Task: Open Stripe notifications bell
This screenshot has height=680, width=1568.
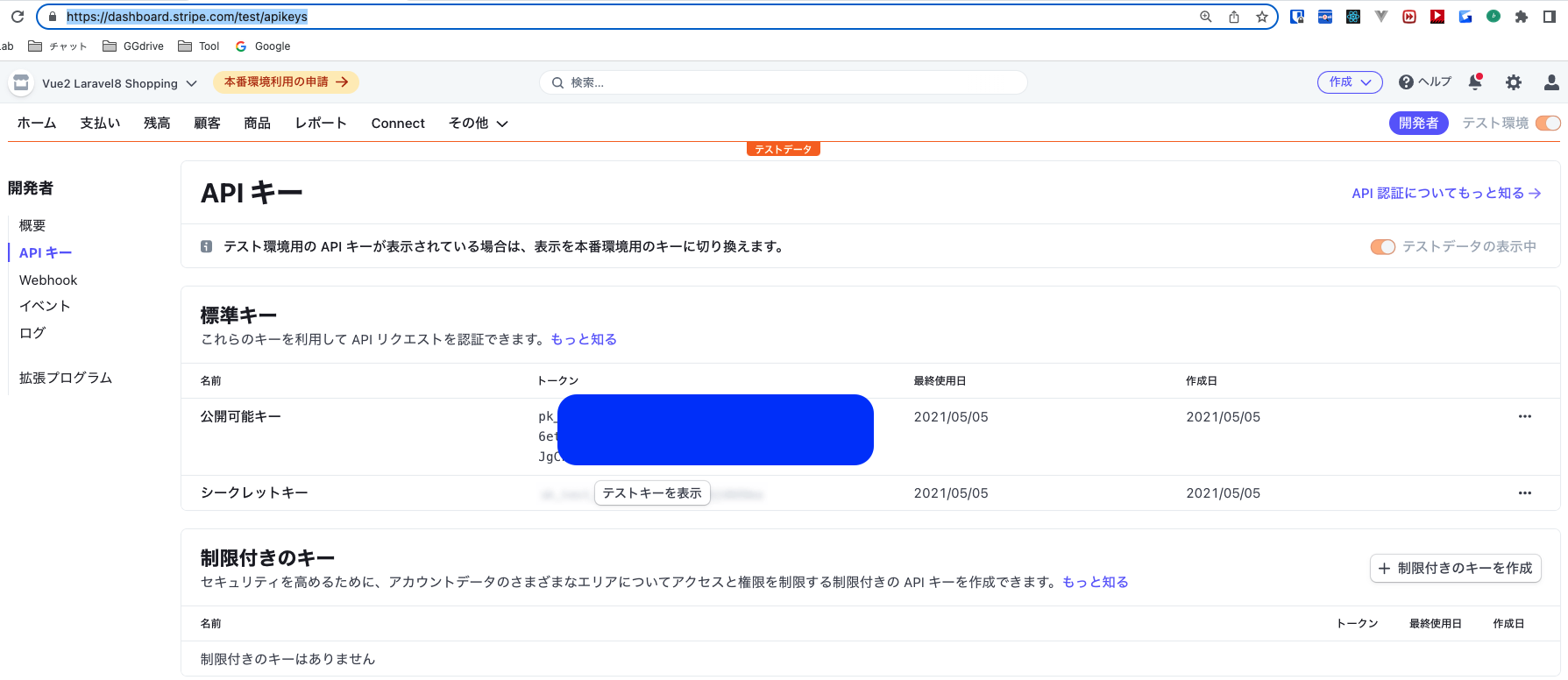Action: pyautogui.click(x=1476, y=81)
